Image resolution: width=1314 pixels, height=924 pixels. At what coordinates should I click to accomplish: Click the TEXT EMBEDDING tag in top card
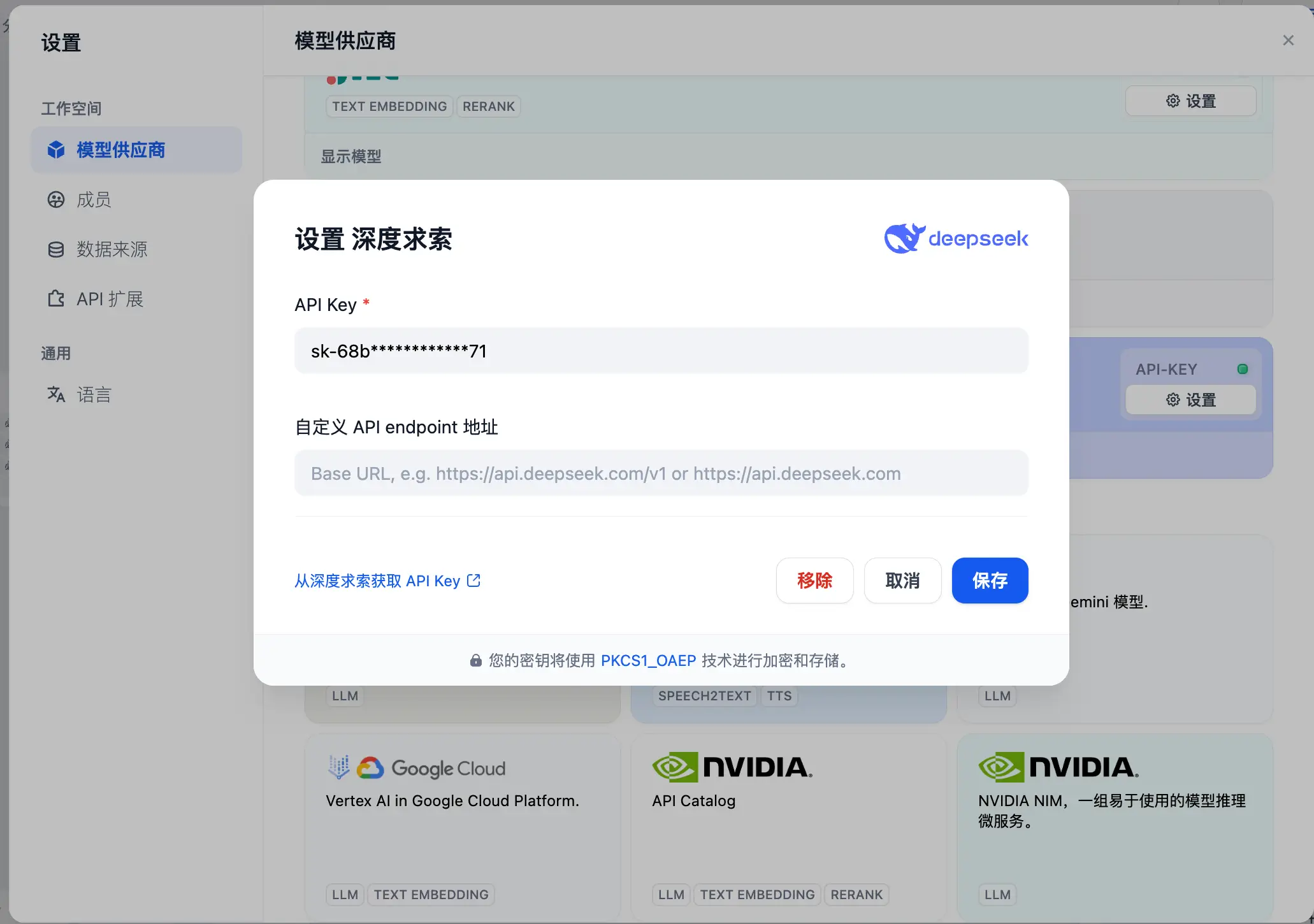(x=389, y=106)
